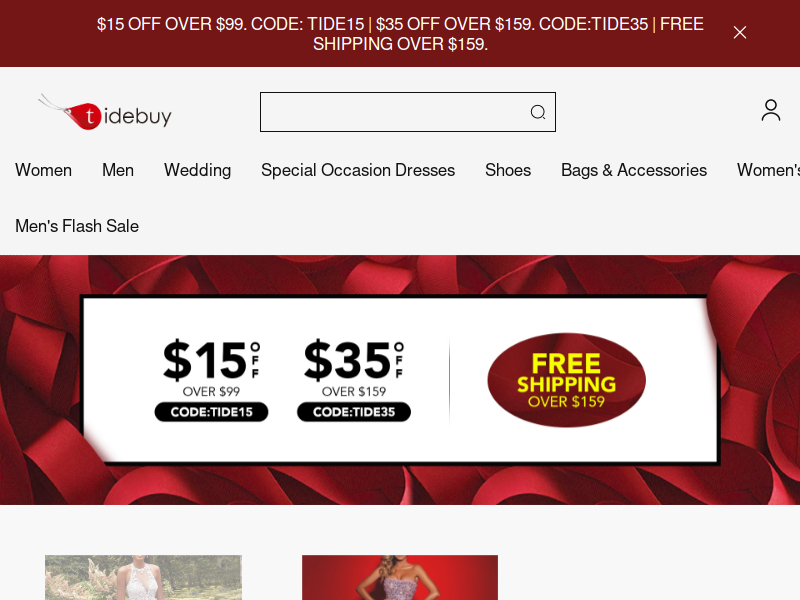This screenshot has width=800, height=600.
Task: Open the red background sequin dress thumbnail
Action: coord(400,578)
